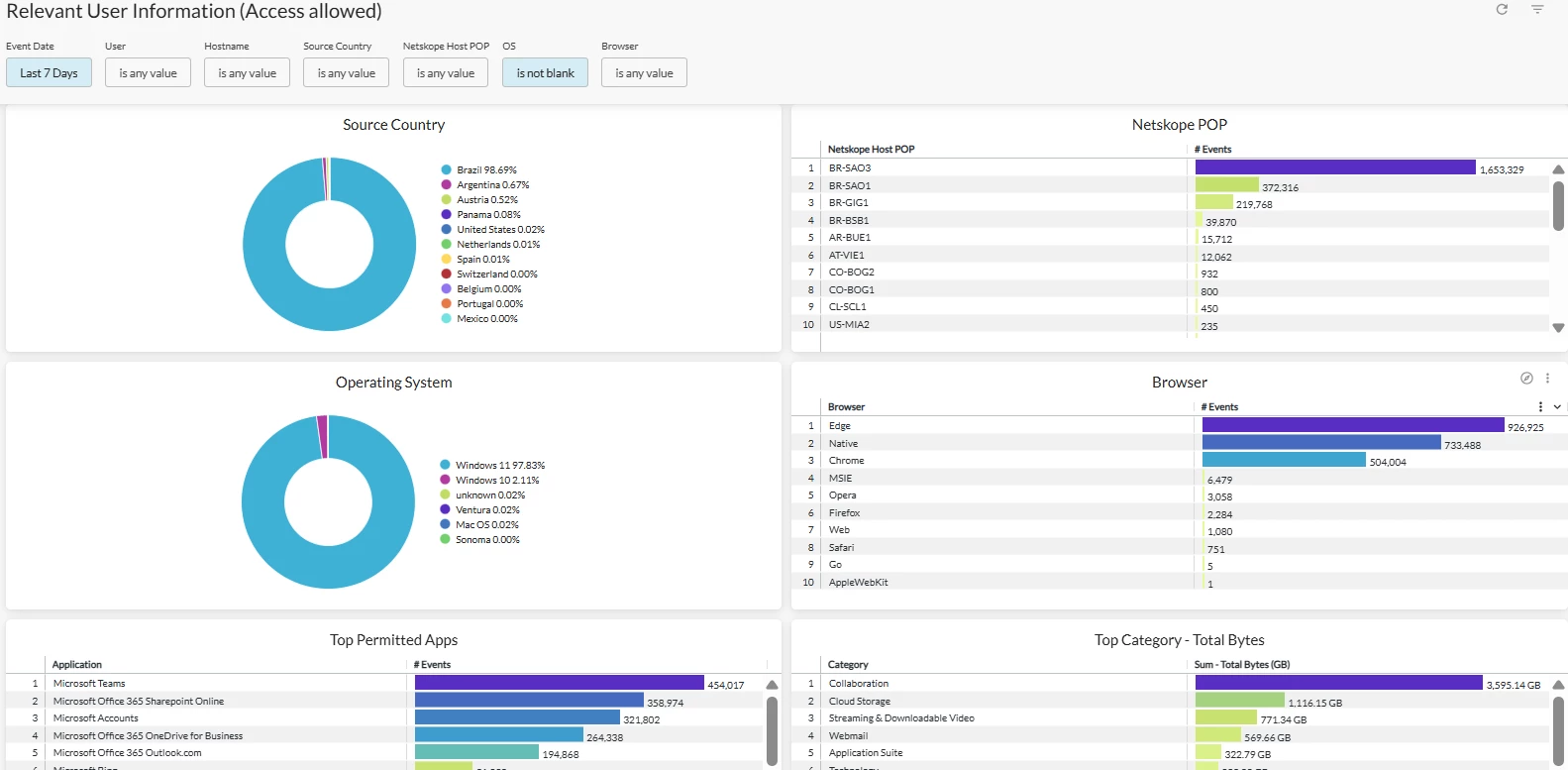Toggle Belgium legend entry
Image resolution: width=1568 pixels, height=770 pixels.
coord(481,288)
